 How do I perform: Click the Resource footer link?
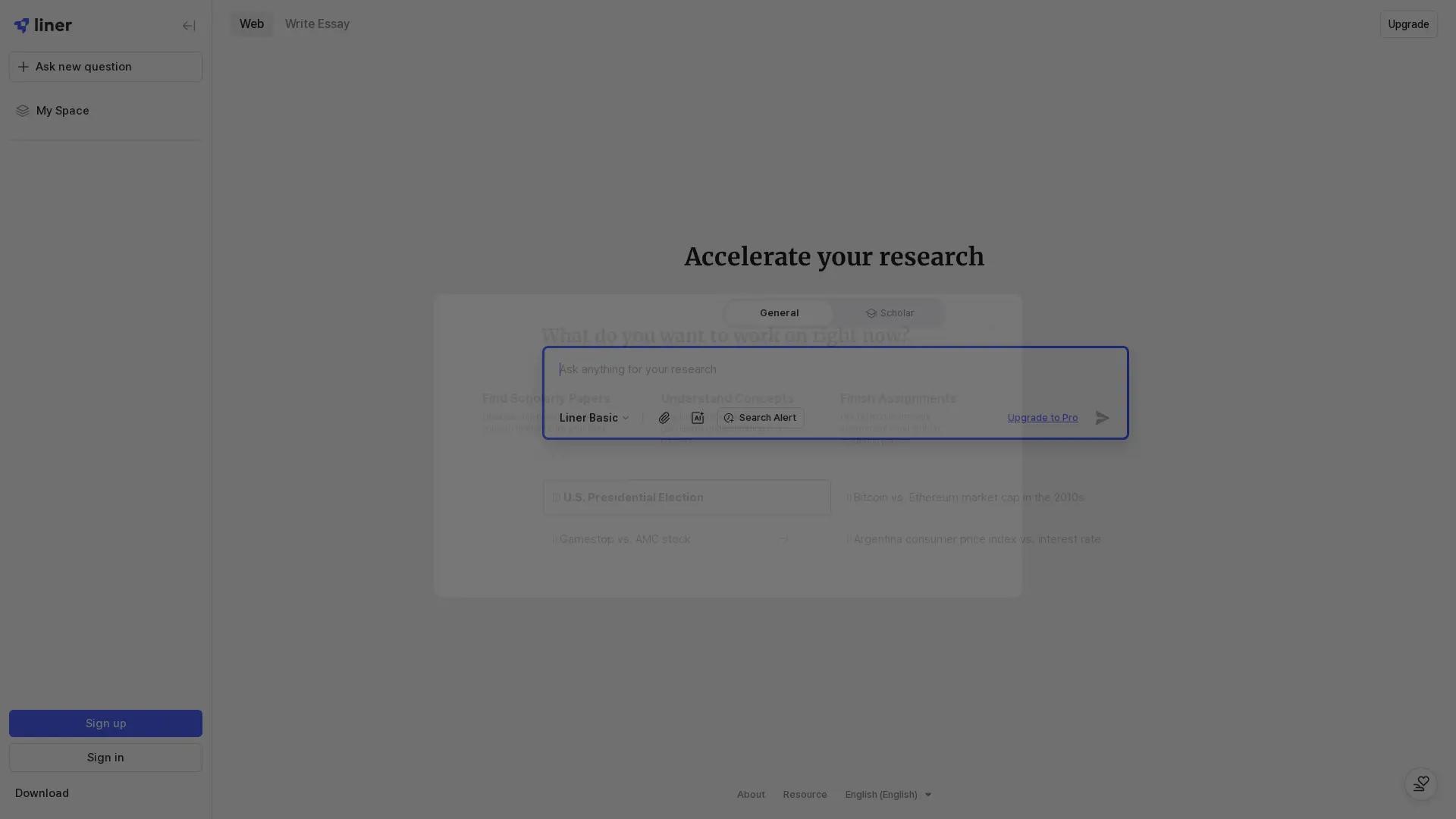coord(805,794)
